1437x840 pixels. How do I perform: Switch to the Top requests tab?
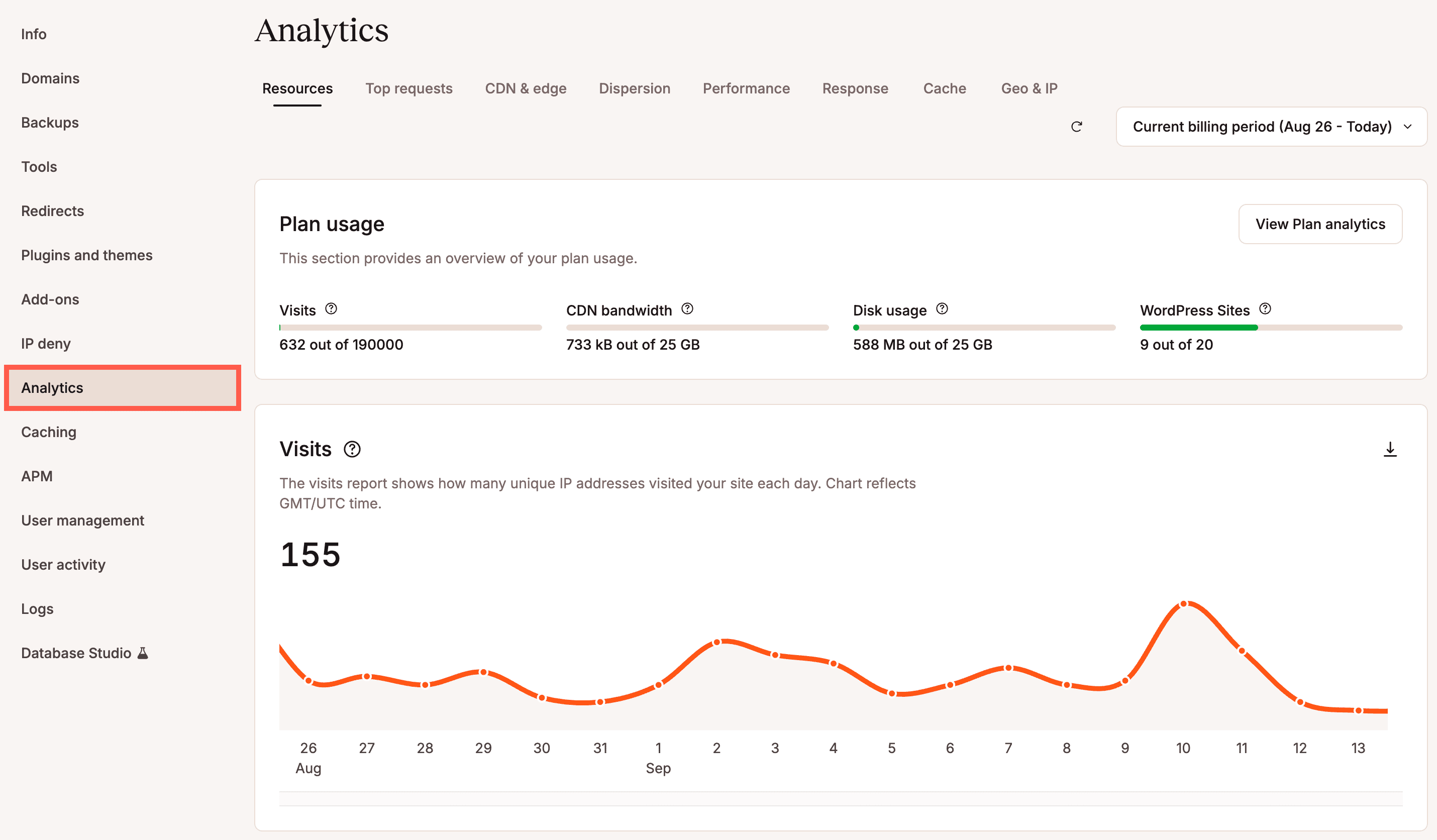tap(409, 88)
